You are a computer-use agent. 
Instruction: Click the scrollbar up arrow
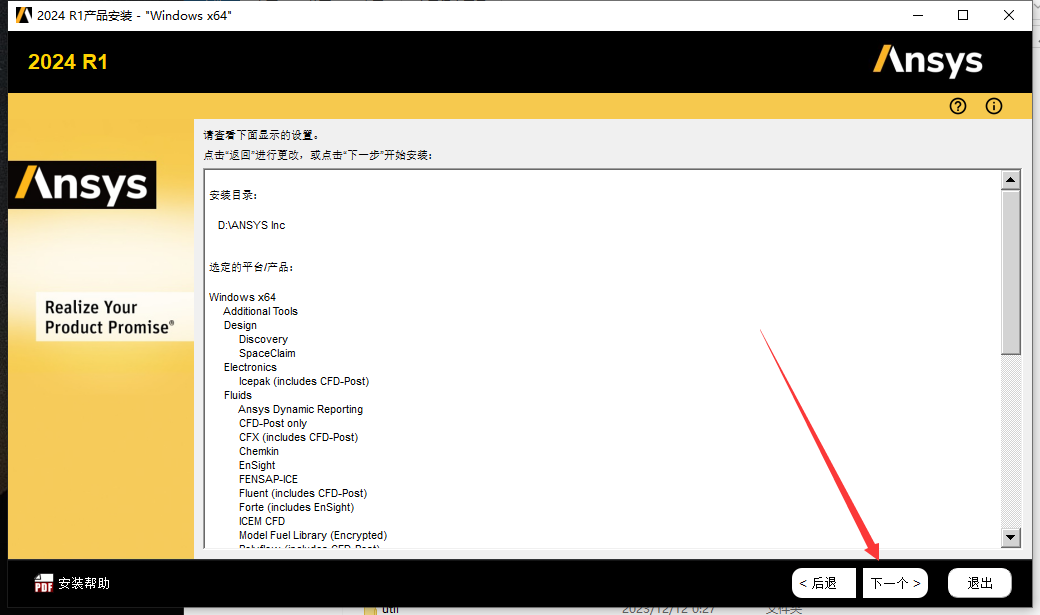click(1010, 180)
